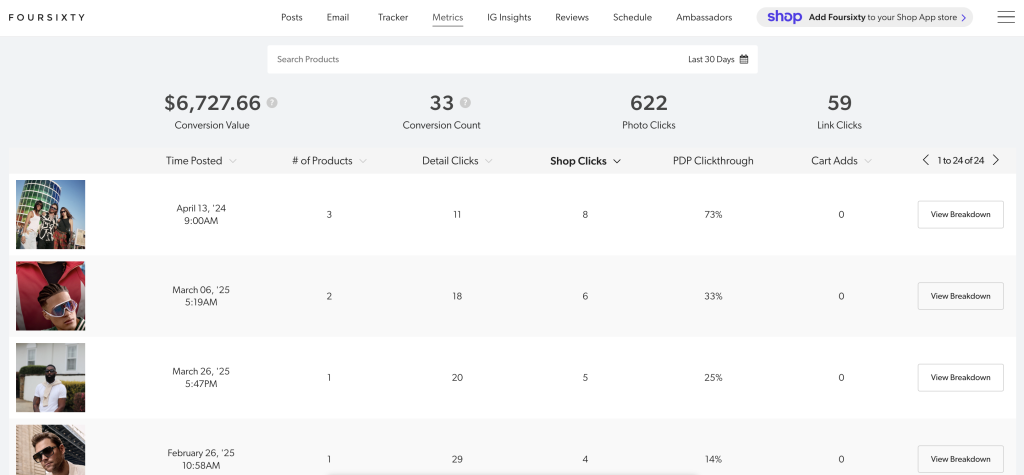The image size is (1024, 475).
Task: Go to previous page arrow
Action: tap(926, 160)
